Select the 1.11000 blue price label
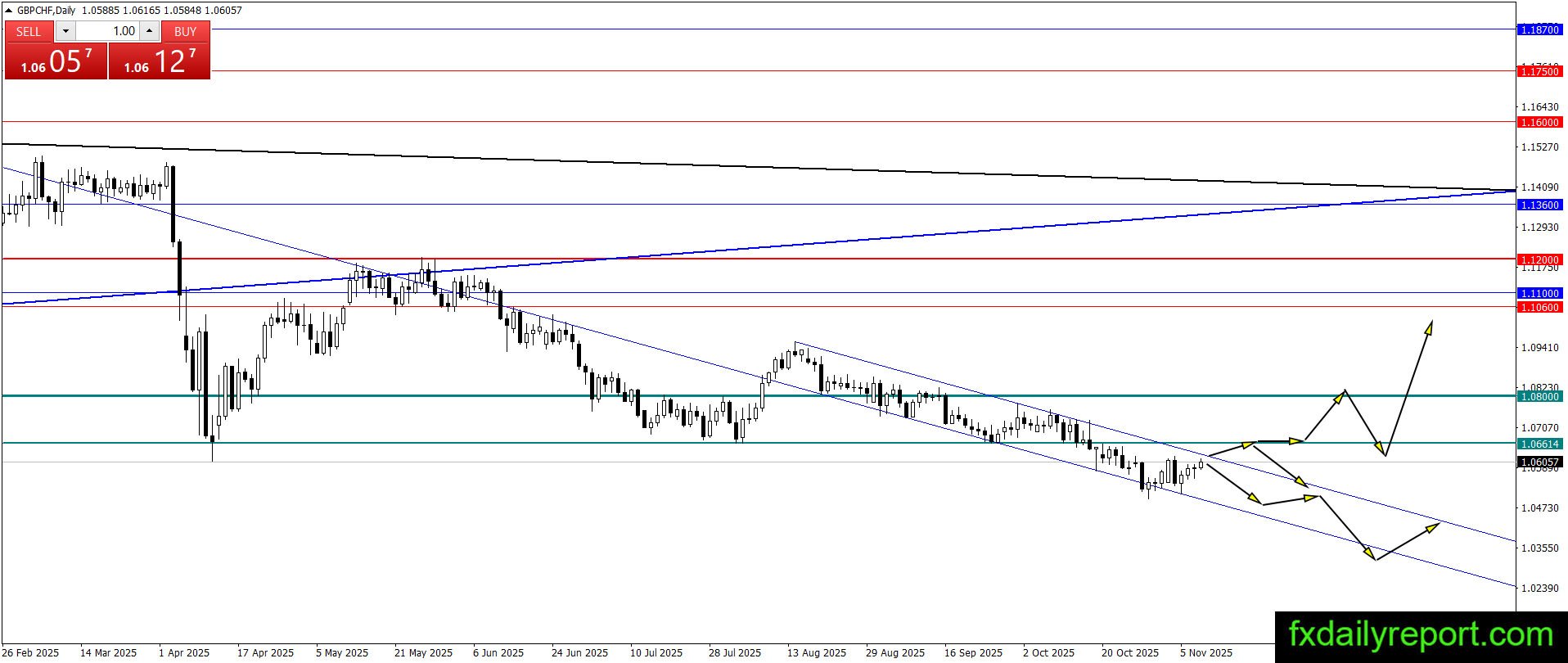Screen dimensions: 1568x663 click(1539, 294)
